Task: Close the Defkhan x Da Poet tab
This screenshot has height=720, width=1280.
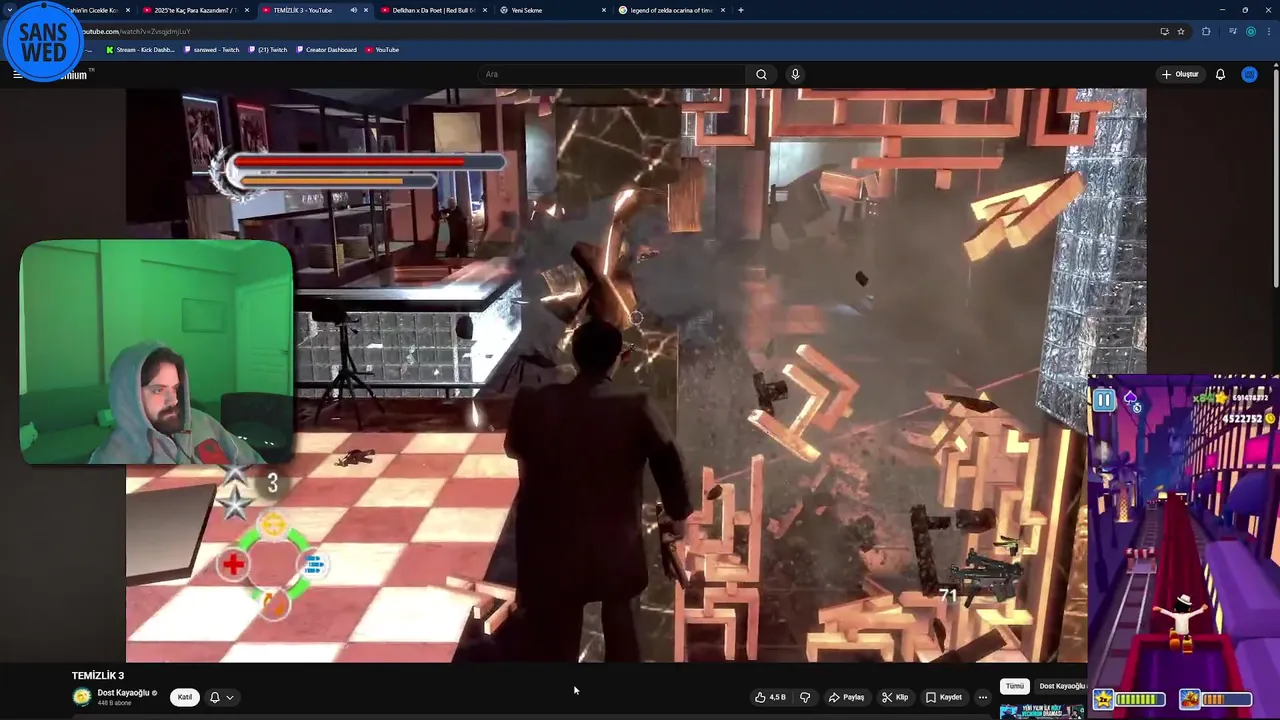Action: point(485,10)
